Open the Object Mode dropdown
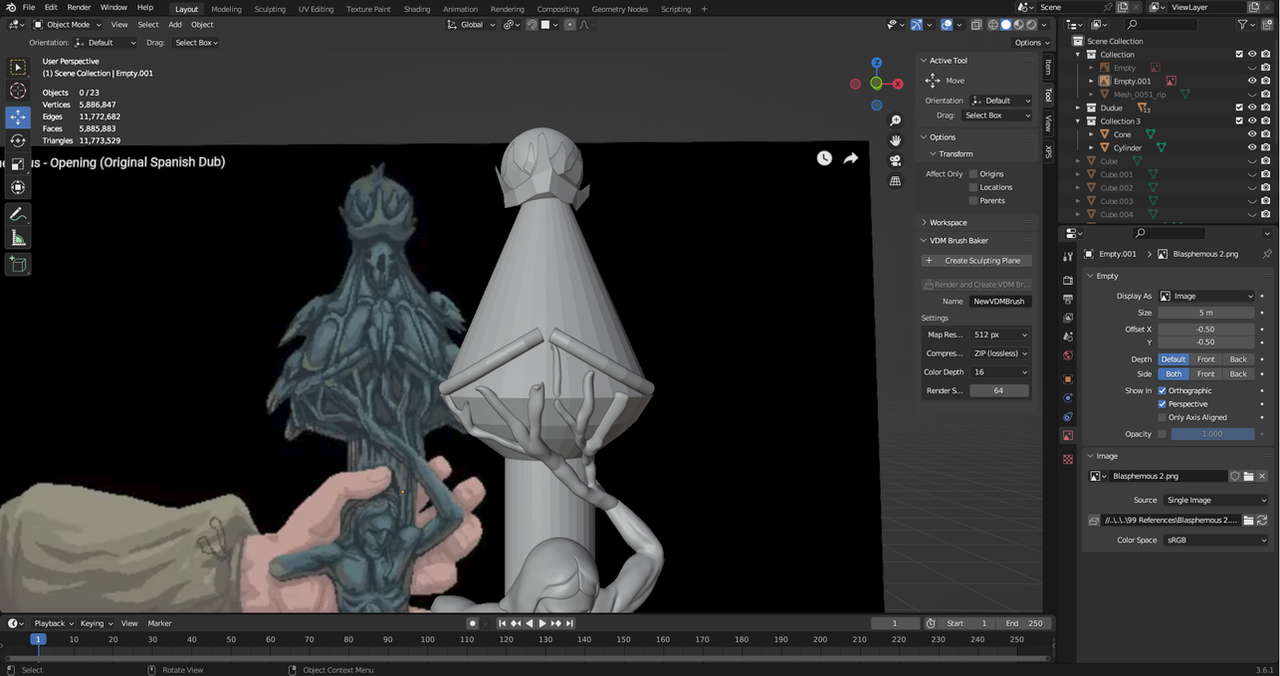1280x676 pixels. [66, 25]
